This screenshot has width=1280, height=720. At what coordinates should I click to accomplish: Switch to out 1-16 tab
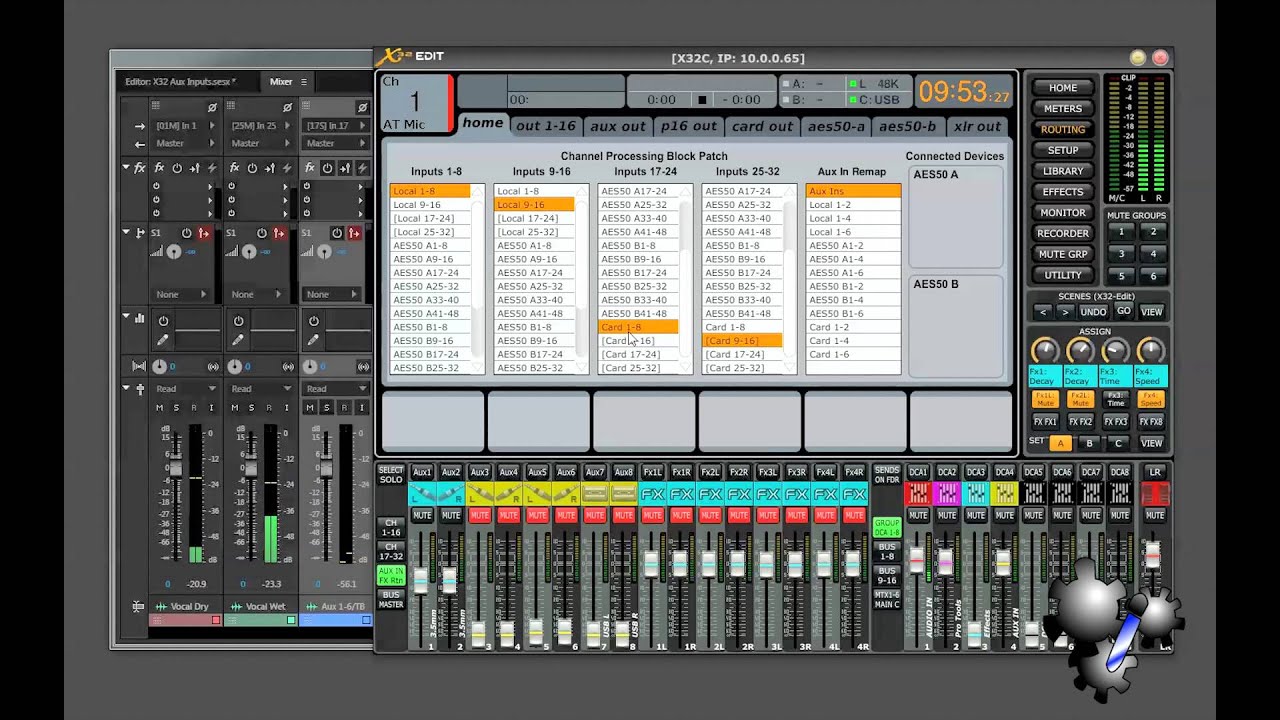(x=546, y=126)
